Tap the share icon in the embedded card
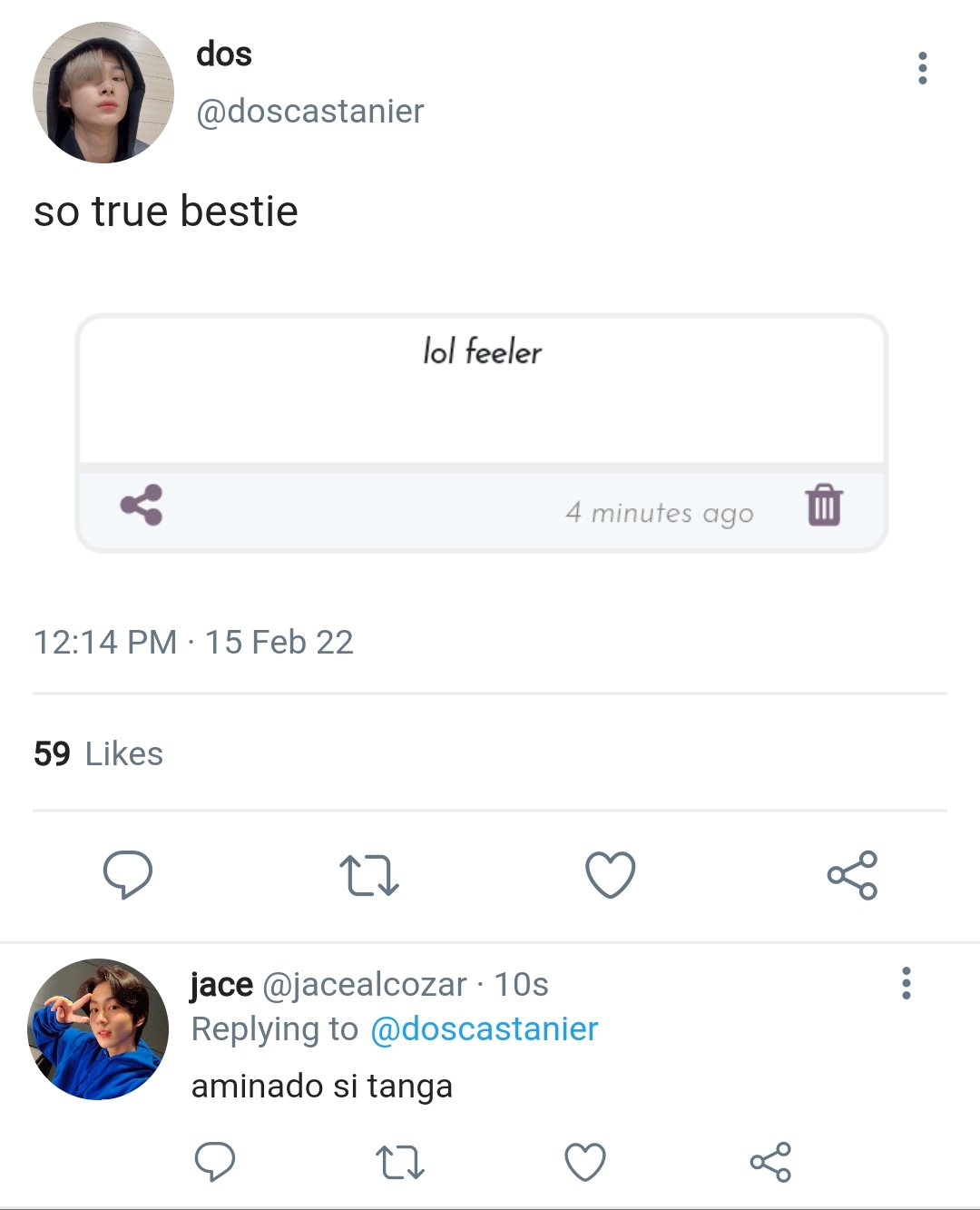The height and width of the screenshot is (1210, 980). pos(142,506)
